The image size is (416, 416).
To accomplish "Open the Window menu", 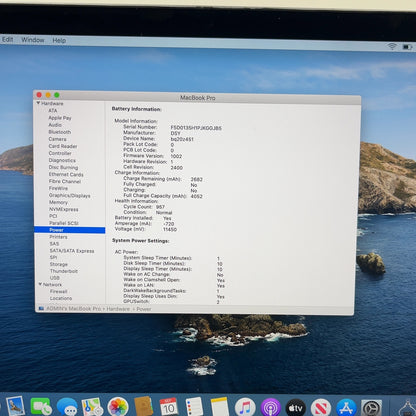I will pyautogui.click(x=33, y=40).
